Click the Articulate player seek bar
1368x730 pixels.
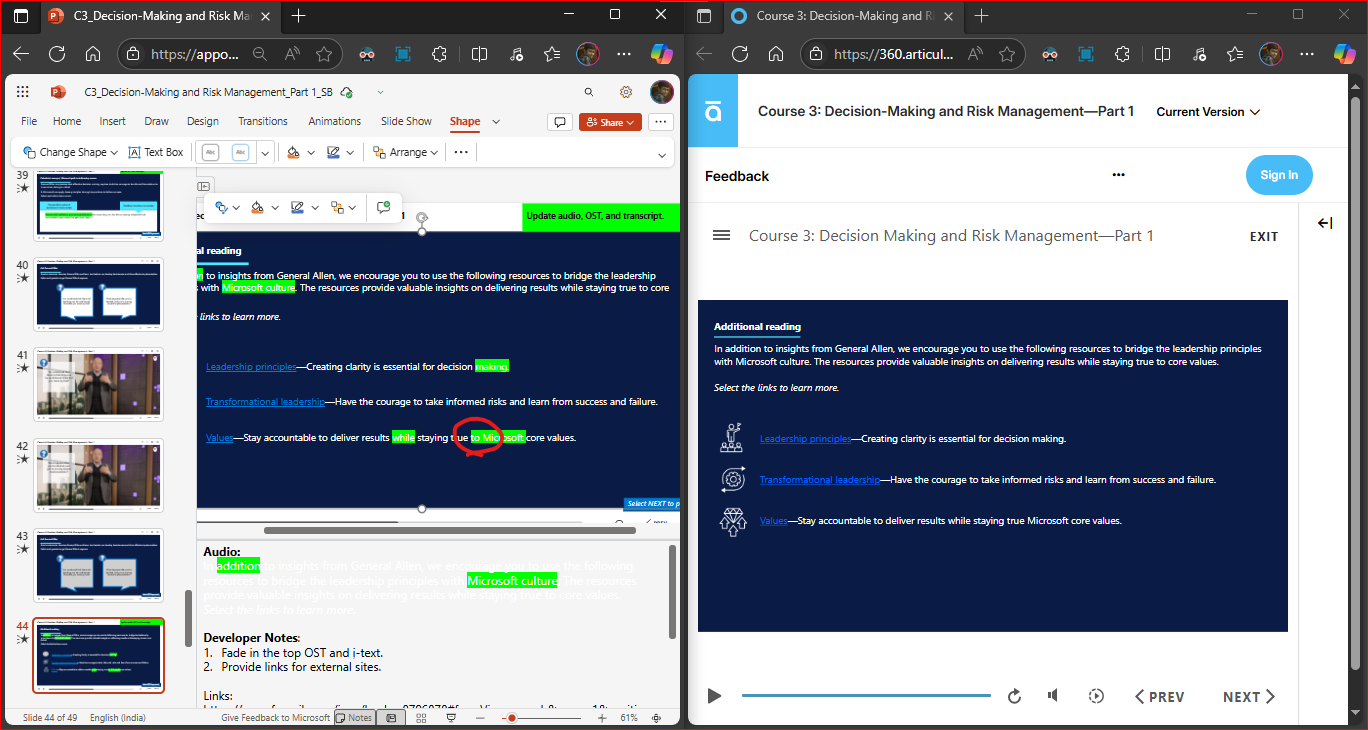coord(866,696)
